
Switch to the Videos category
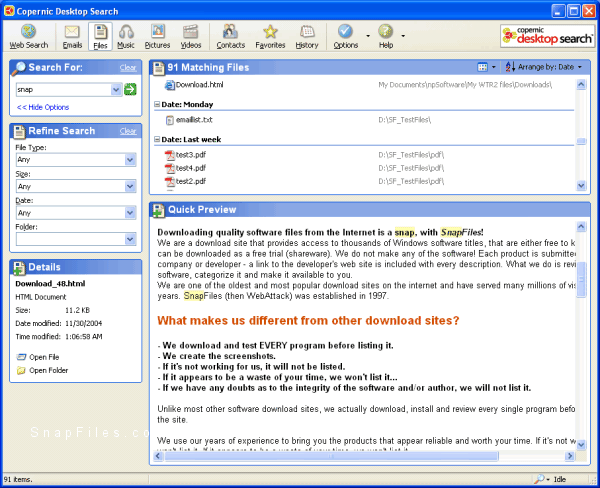pos(191,37)
